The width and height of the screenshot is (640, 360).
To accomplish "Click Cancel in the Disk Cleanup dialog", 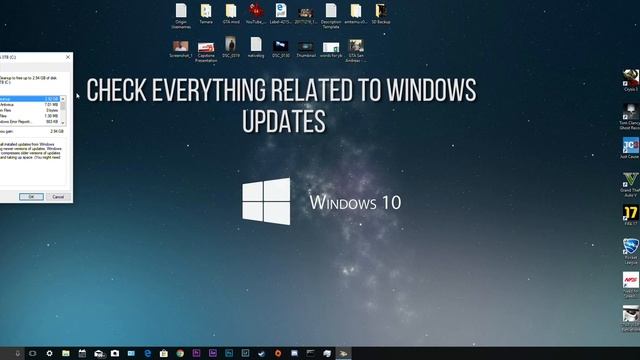I will click(58, 197).
